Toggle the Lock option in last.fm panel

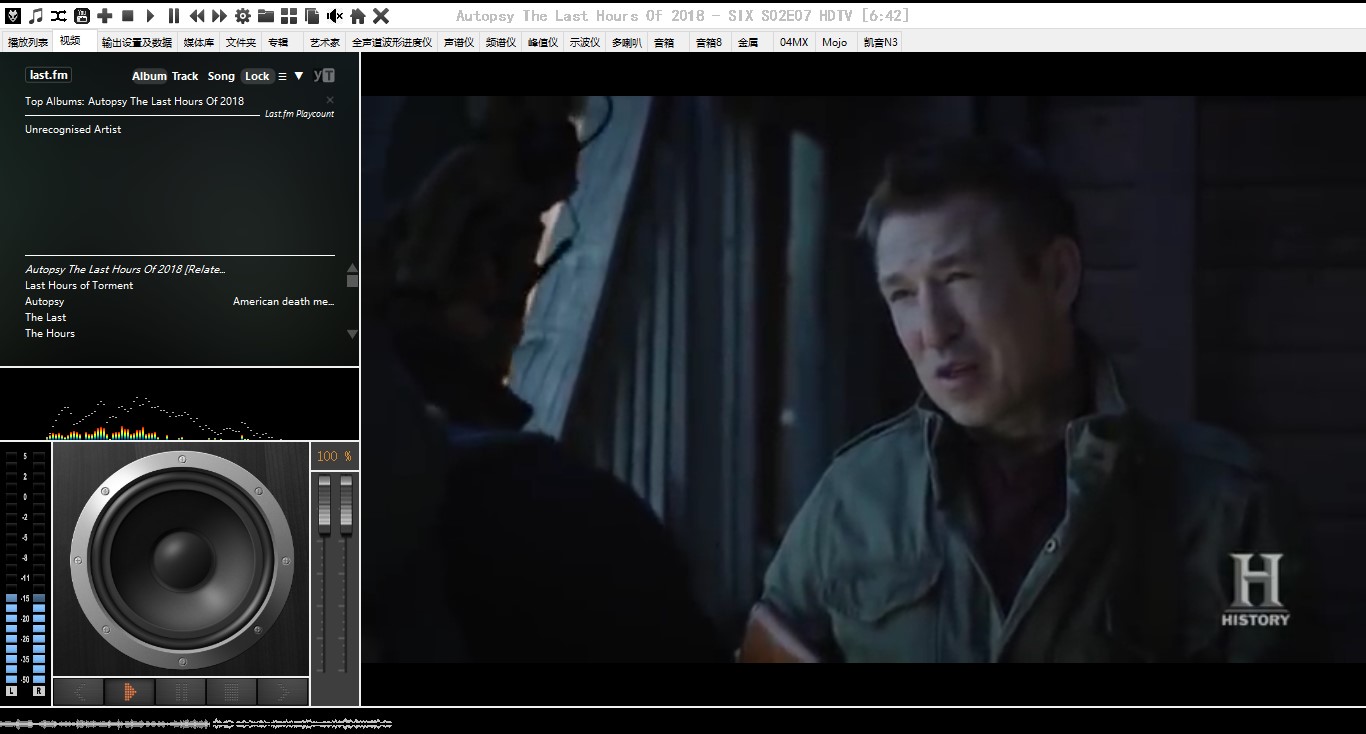click(x=257, y=76)
